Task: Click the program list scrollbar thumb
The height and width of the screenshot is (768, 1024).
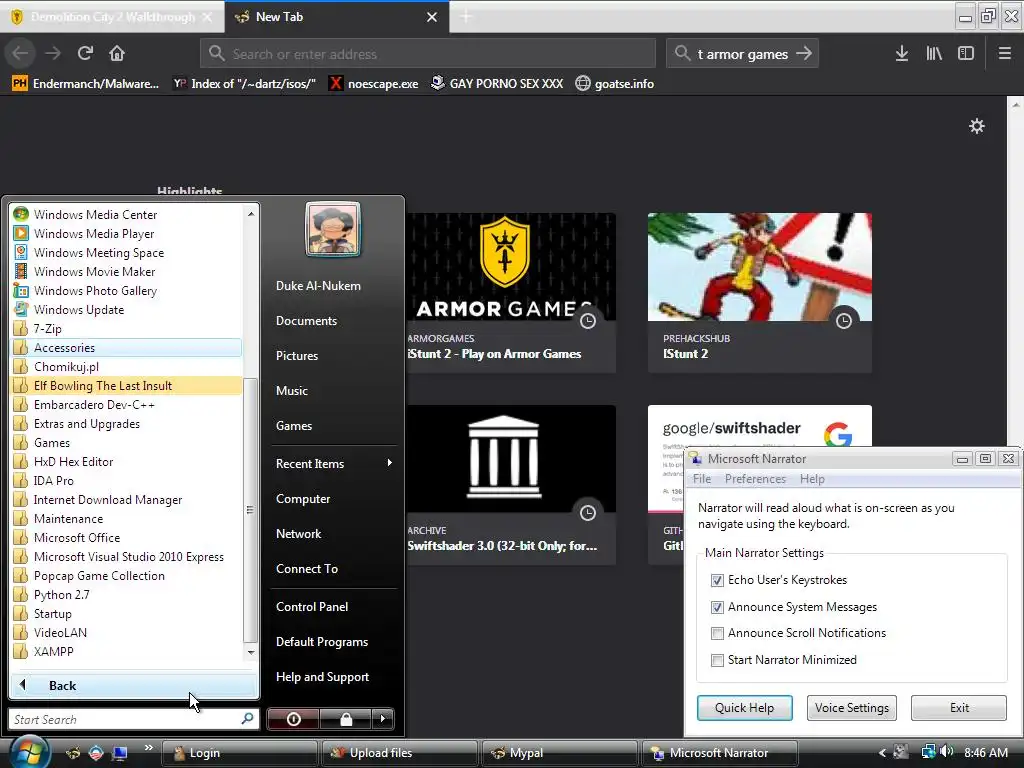Action: pyautogui.click(x=250, y=509)
